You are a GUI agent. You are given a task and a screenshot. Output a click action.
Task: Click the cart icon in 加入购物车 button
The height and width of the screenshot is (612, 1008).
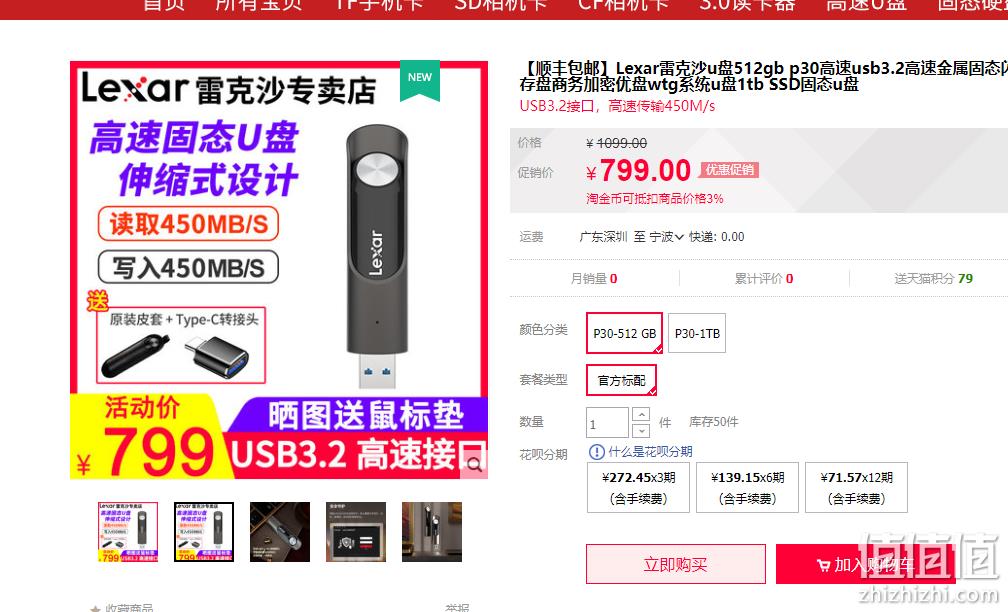click(x=823, y=566)
